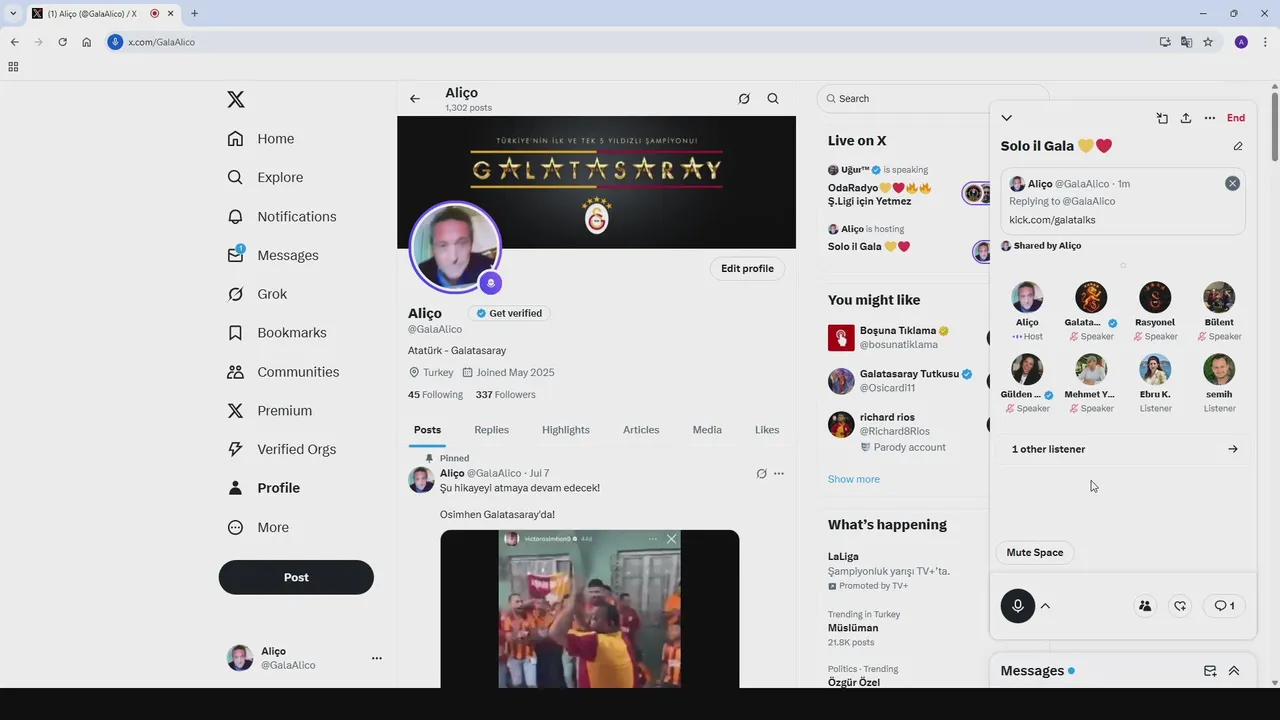Open Verified Orgs from the sidebar
The image size is (1280, 720).
tap(282, 449)
